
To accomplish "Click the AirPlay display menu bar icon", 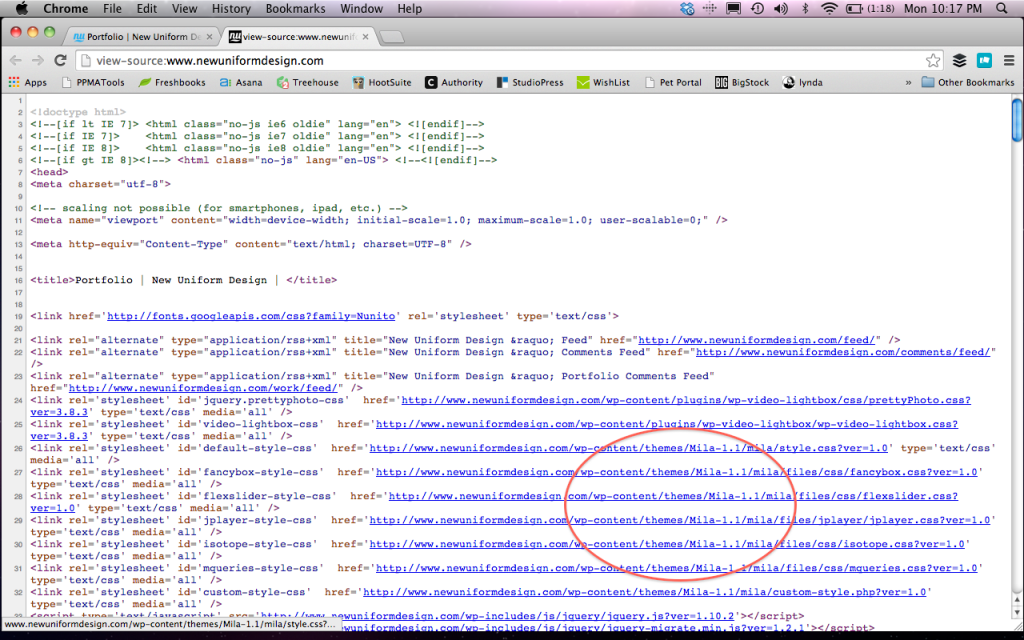I will click(x=733, y=8).
